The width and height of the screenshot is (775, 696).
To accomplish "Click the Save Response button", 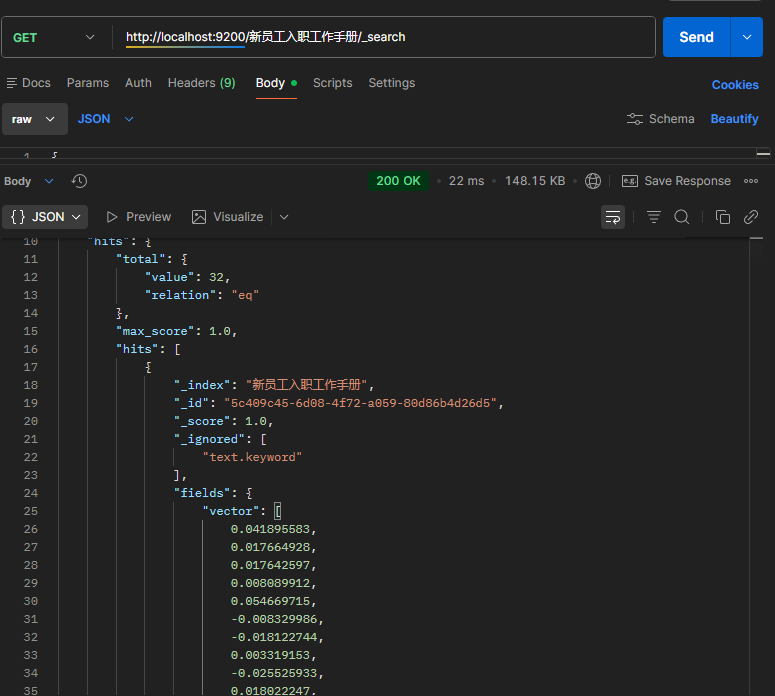I will (x=677, y=181).
